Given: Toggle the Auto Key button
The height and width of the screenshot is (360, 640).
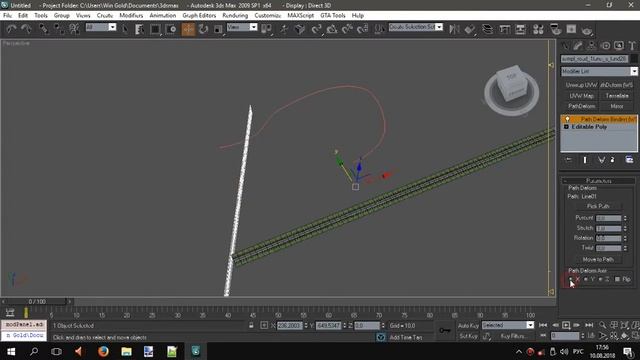Looking at the screenshot, I should click(x=468, y=325).
